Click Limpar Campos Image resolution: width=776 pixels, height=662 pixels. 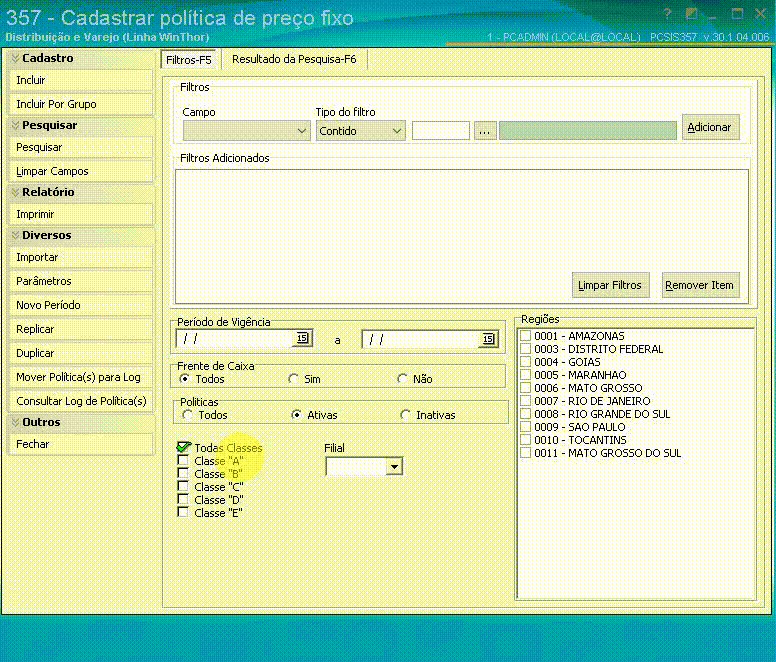pyautogui.click(x=81, y=171)
